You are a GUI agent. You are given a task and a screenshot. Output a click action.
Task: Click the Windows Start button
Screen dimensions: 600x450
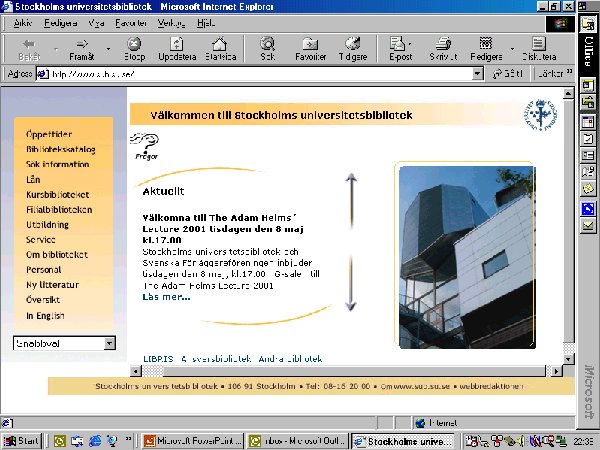tap(22, 440)
